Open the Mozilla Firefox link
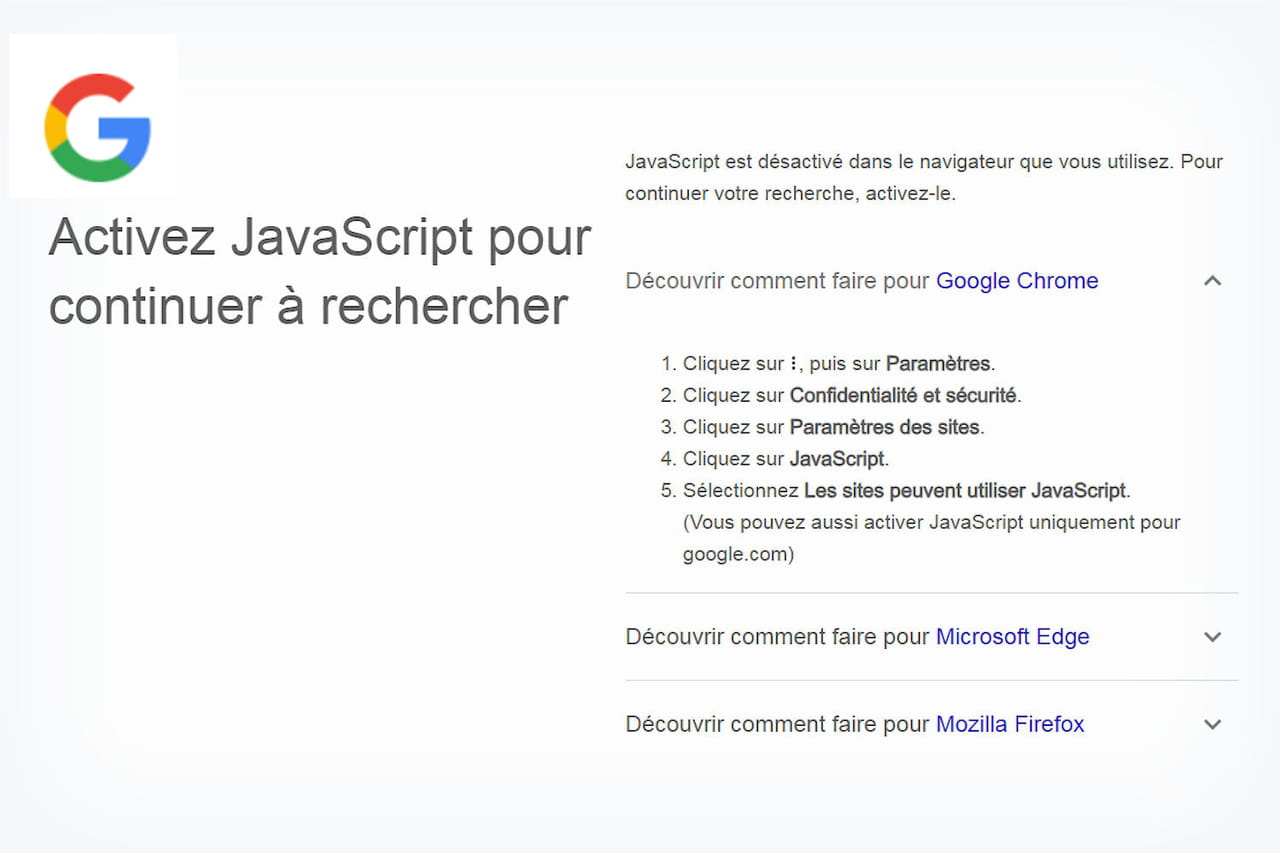1280x853 pixels. coord(1010,724)
